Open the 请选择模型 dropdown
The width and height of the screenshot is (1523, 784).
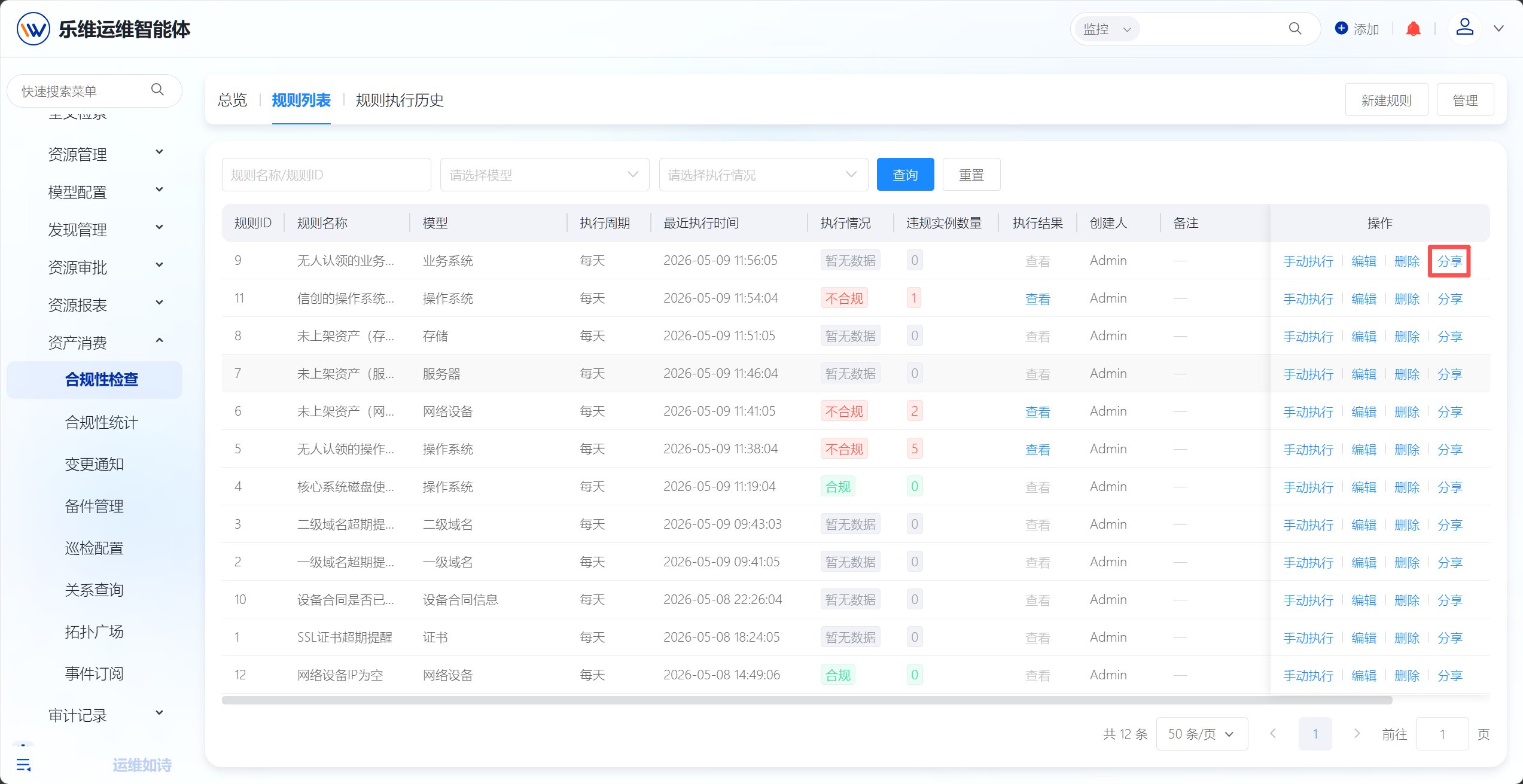click(x=544, y=175)
